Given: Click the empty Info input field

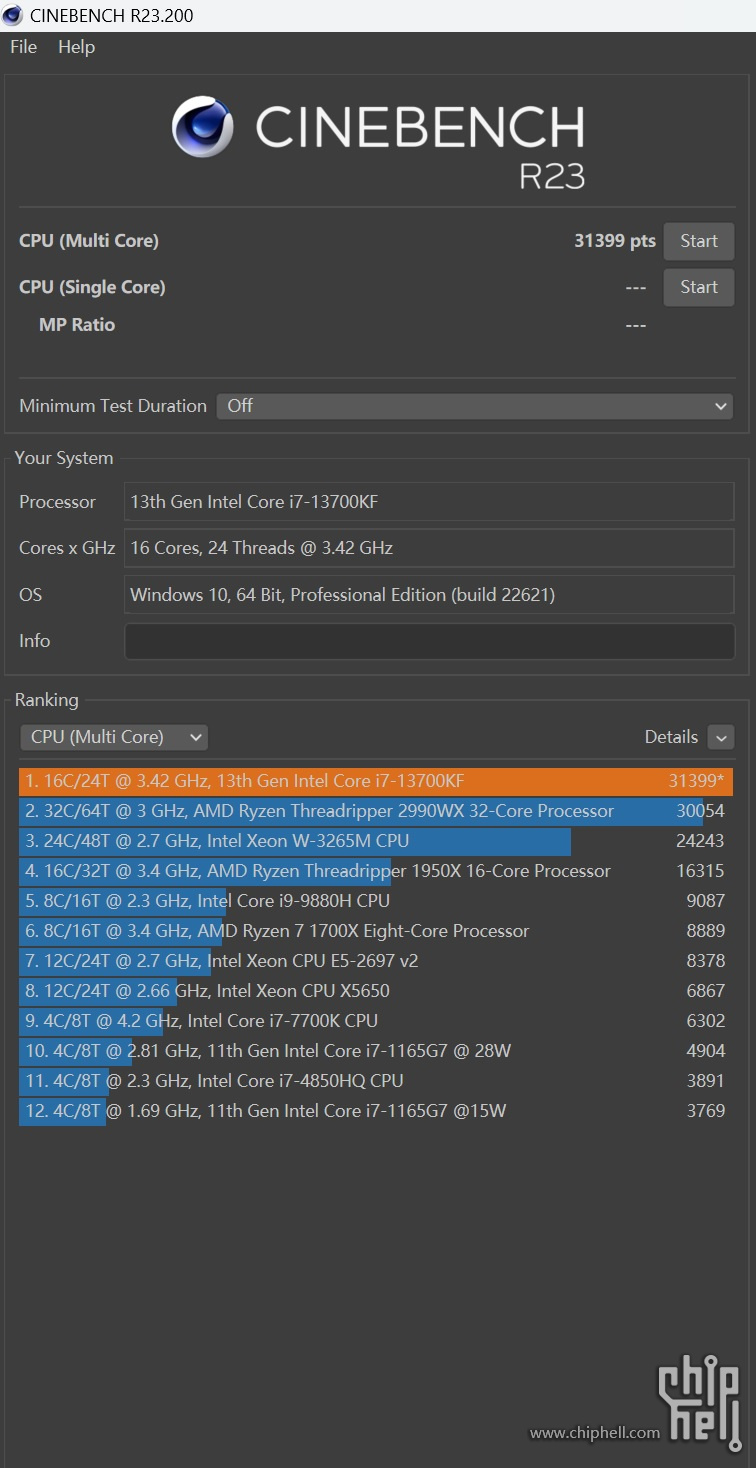Looking at the screenshot, I should [429, 641].
